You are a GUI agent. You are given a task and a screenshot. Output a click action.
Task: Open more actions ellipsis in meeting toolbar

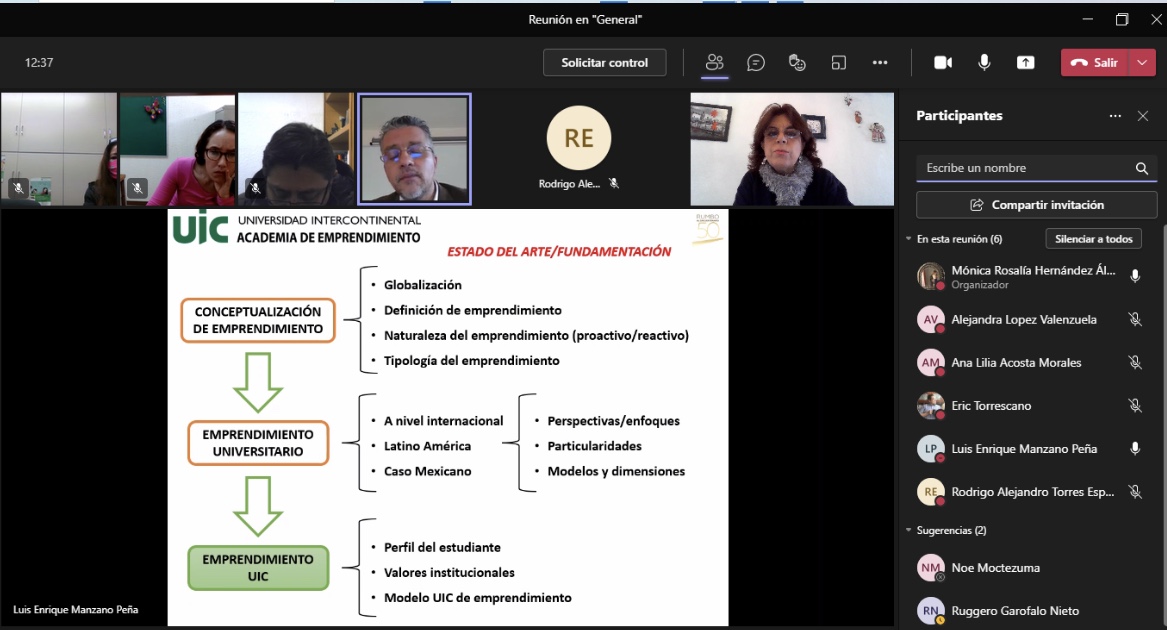point(880,63)
